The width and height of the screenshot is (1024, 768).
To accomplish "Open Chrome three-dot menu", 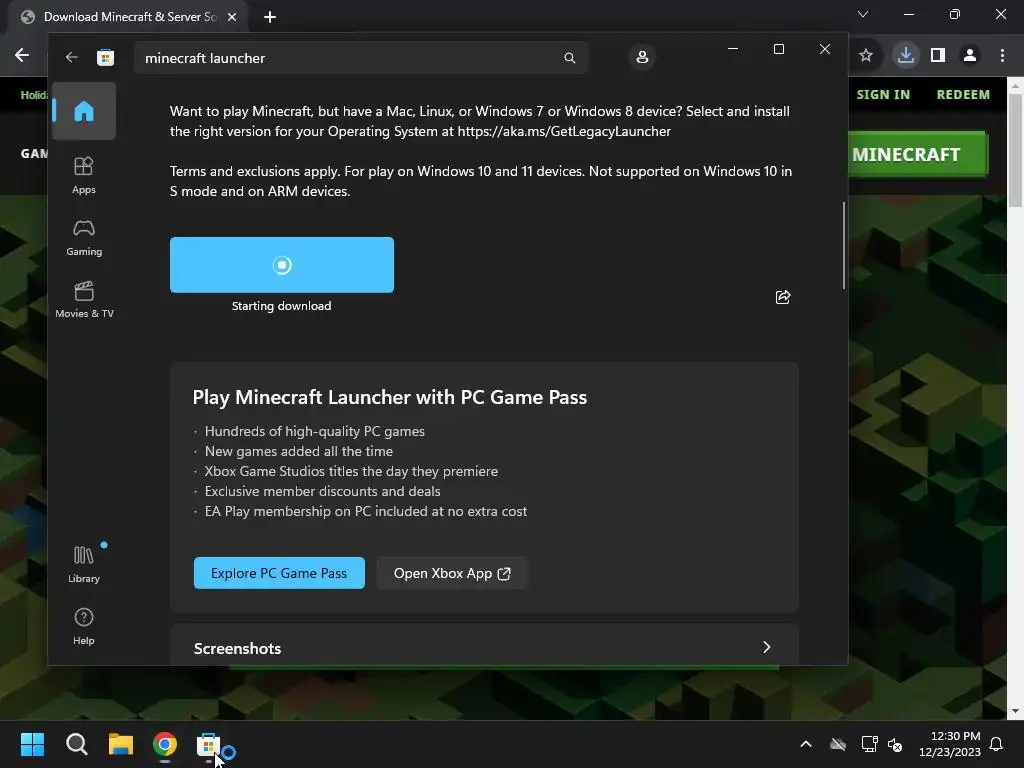I will pos(1002,56).
